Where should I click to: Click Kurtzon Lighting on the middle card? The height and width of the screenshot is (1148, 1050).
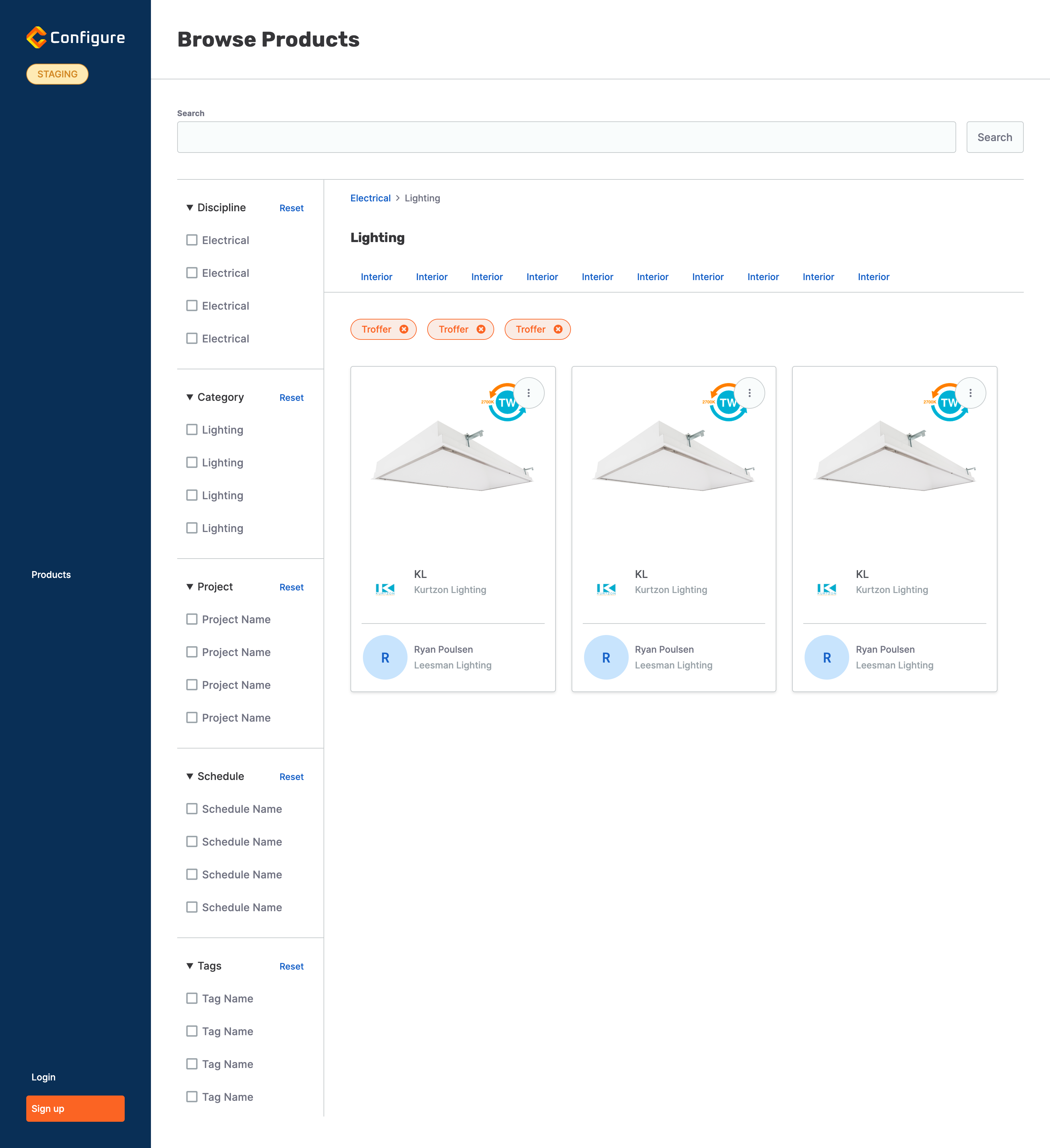coord(671,590)
